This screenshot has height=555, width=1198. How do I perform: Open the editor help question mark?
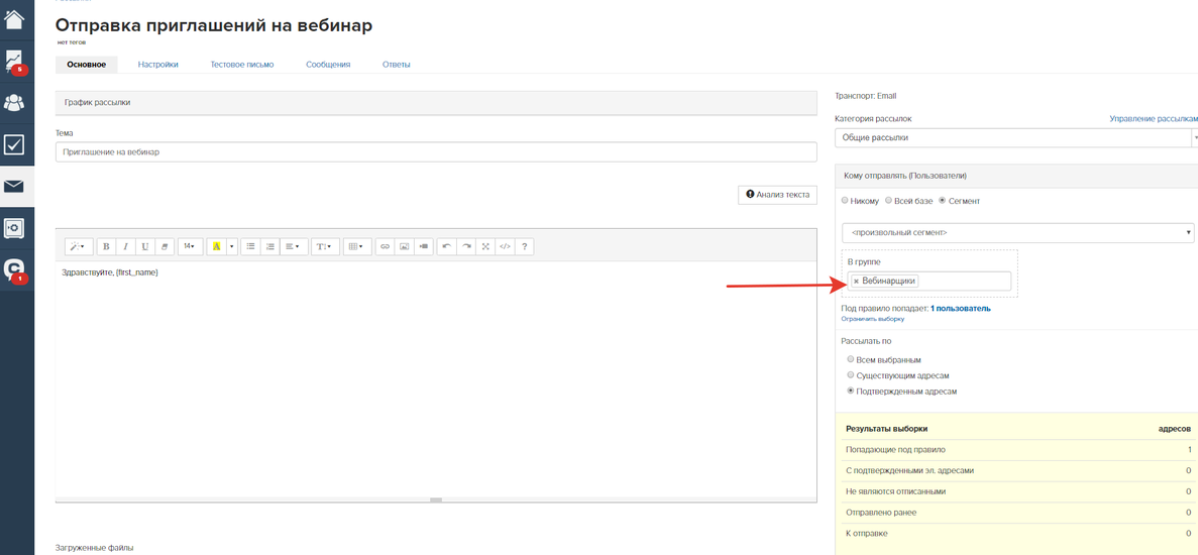[x=524, y=247]
